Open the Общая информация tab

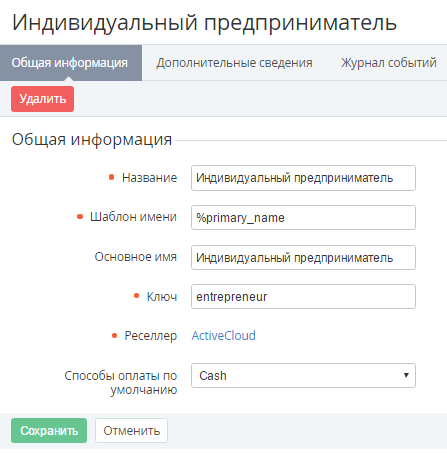71,63
